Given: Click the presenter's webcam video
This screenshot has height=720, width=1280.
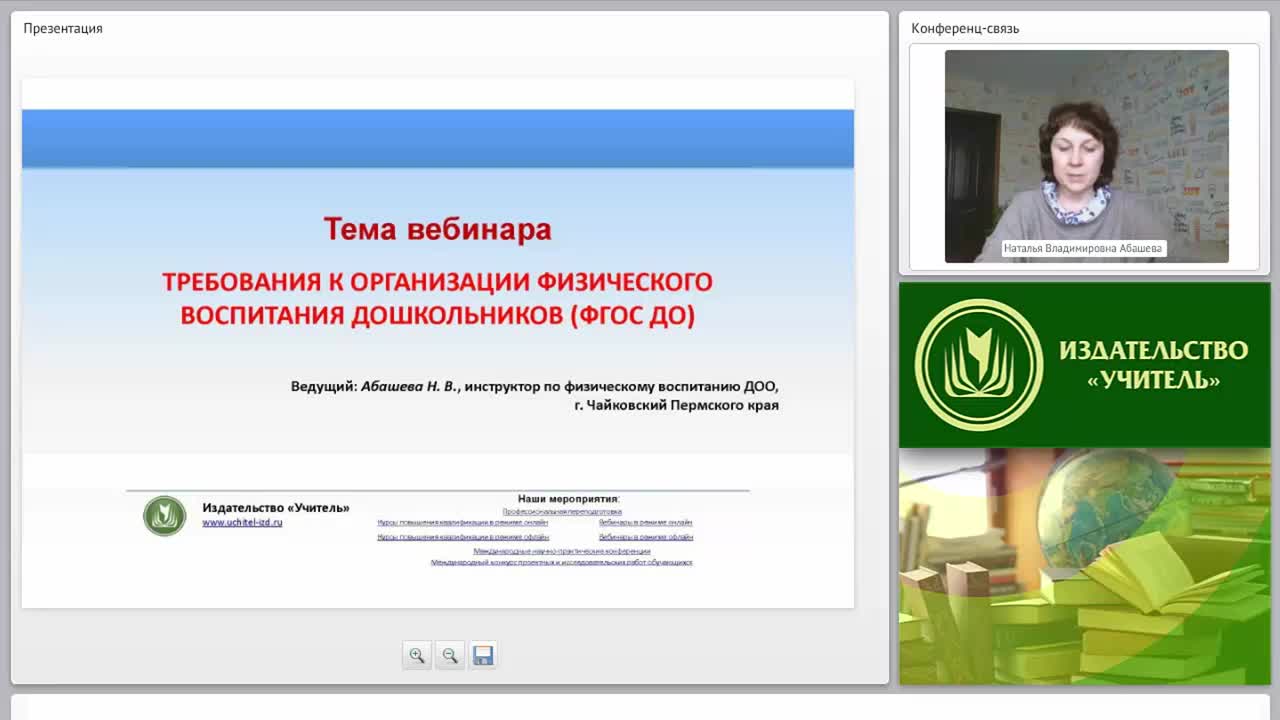Looking at the screenshot, I should tap(1087, 156).
